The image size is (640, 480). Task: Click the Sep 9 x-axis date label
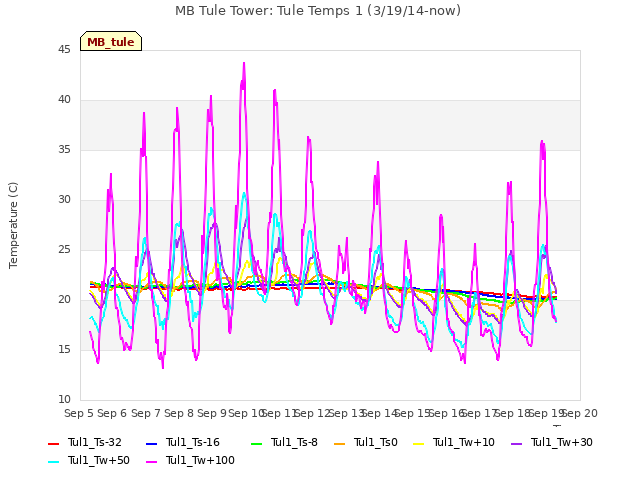[x=212, y=413]
